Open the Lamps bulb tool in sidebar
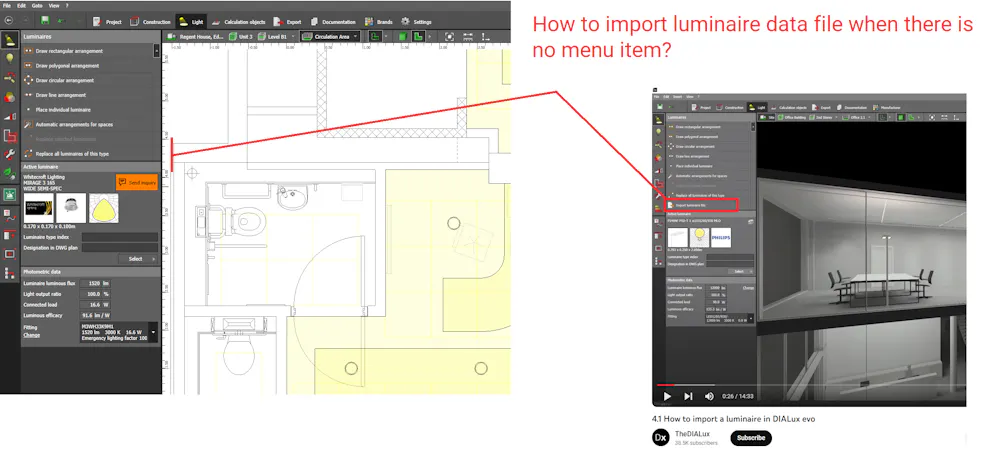 pos(10,59)
